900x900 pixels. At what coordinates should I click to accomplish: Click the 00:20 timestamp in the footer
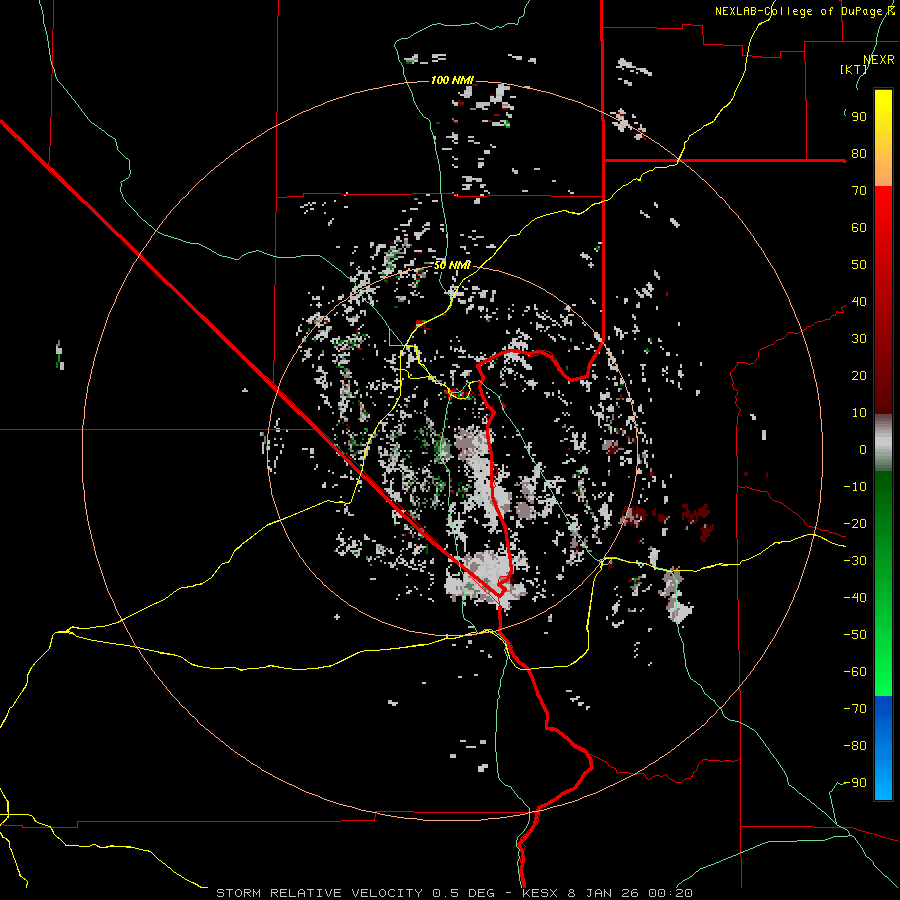(x=670, y=893)
